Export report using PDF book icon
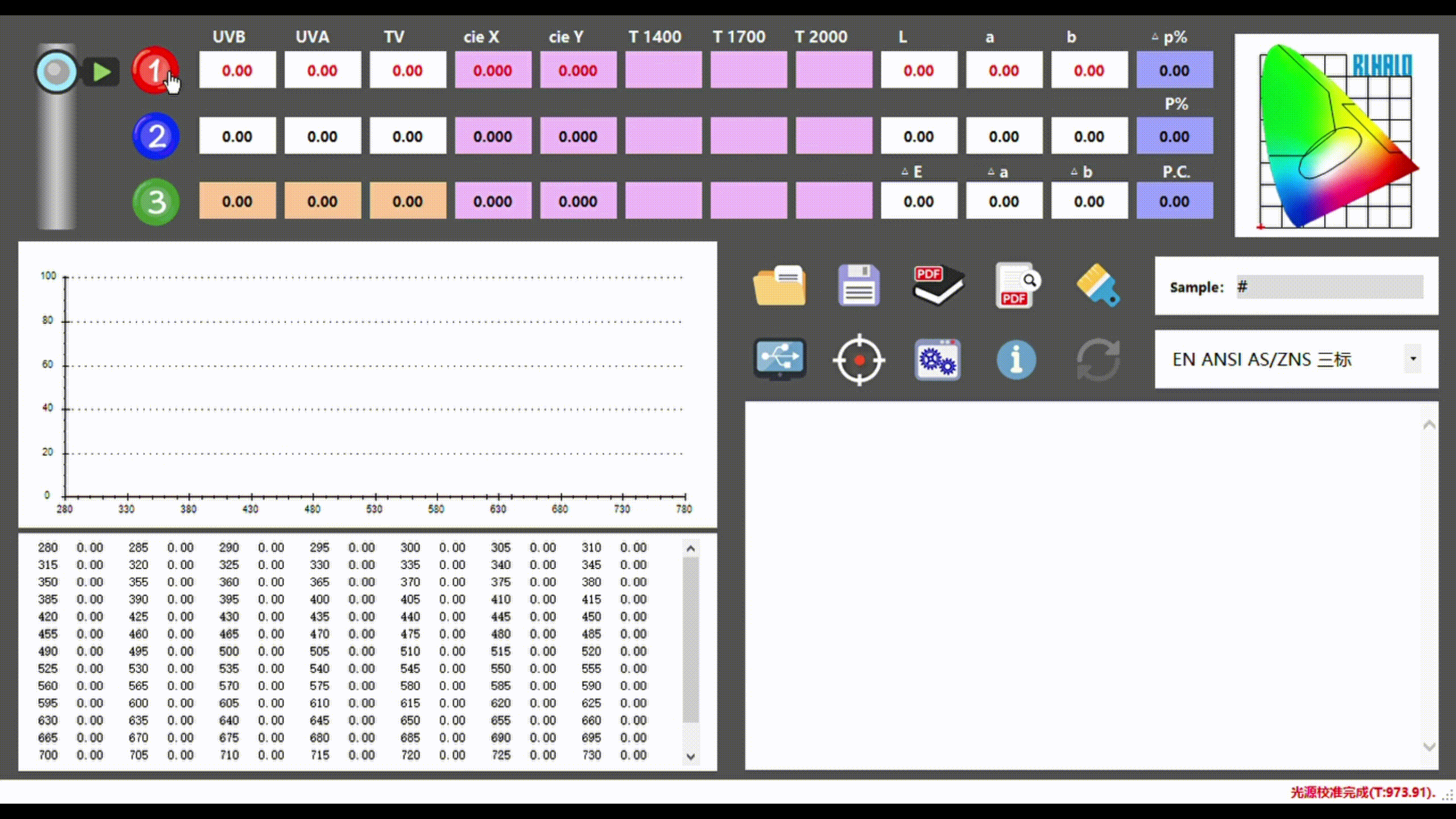The width and height of the screenshot is (1456, 819). (938, 286)
